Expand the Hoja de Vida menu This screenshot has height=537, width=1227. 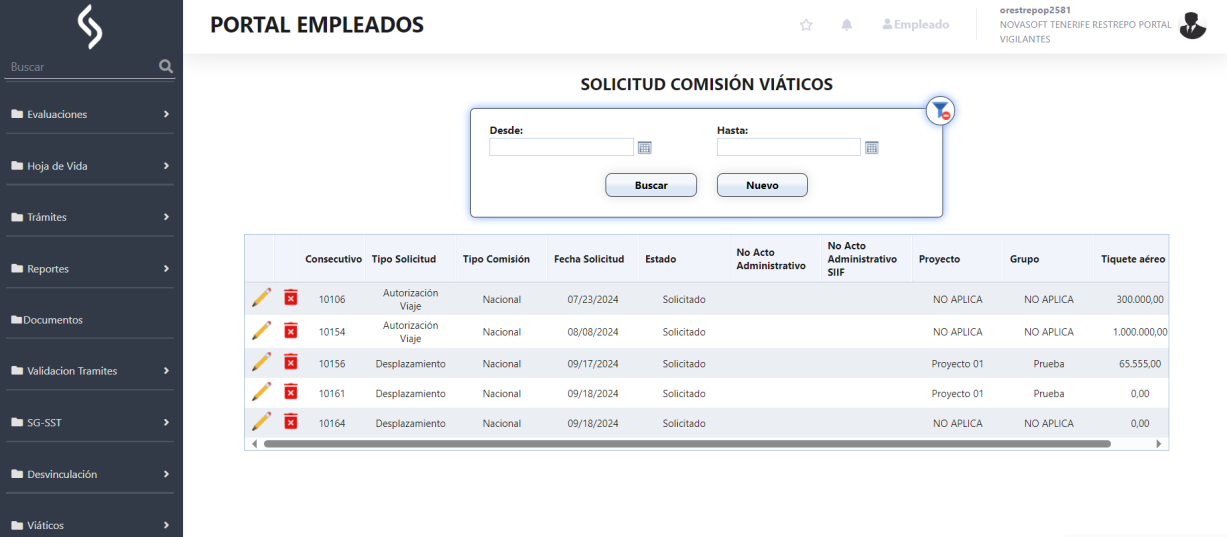pos(91,166)
